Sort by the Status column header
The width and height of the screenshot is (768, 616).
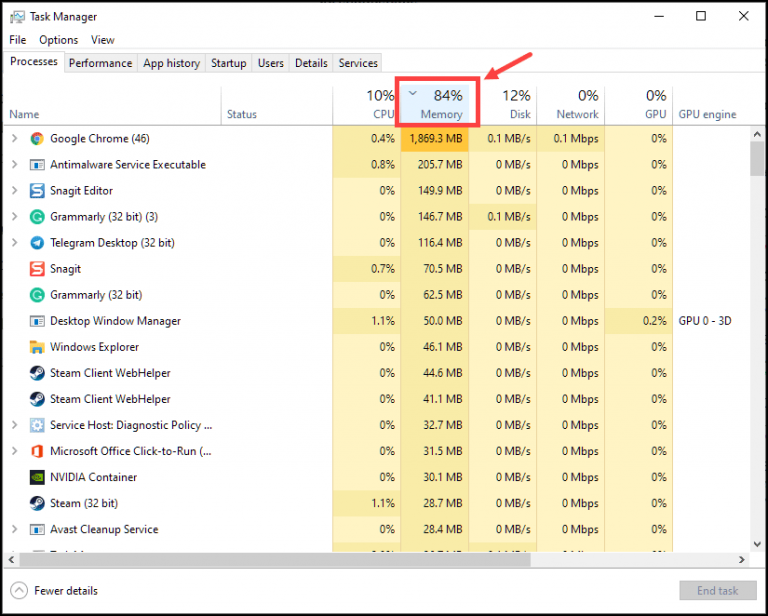(277, 105)
